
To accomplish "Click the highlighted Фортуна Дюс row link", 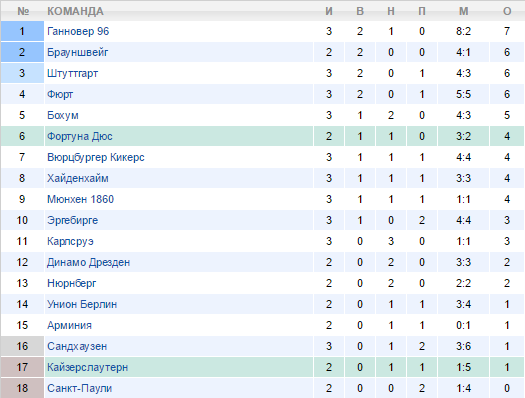I will pos(80,136).
